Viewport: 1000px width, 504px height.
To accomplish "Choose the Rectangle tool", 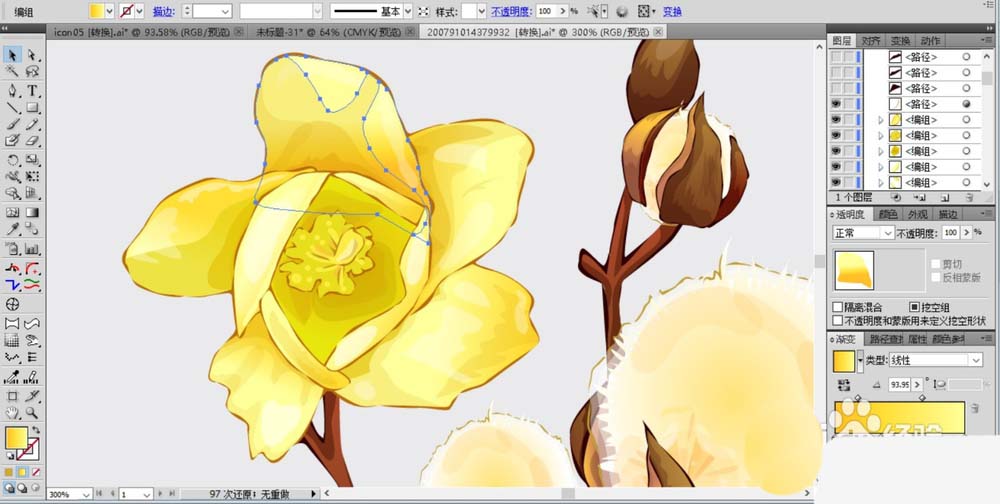I will point(32,107).
